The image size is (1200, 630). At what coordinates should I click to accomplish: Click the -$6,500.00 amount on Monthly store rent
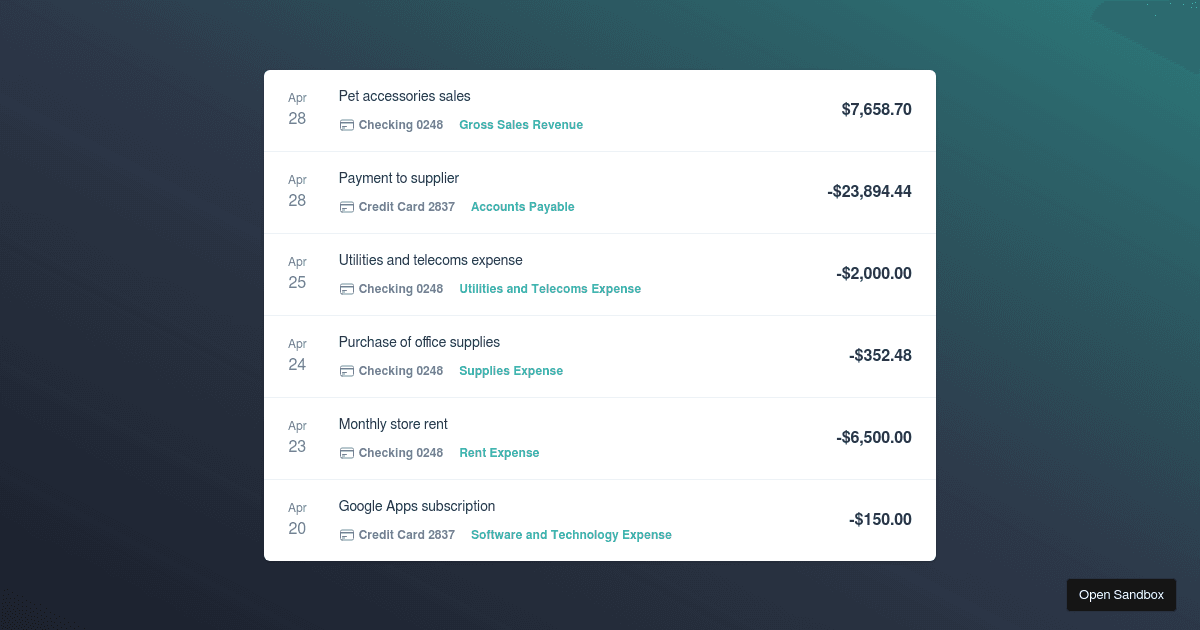(873, 437)
